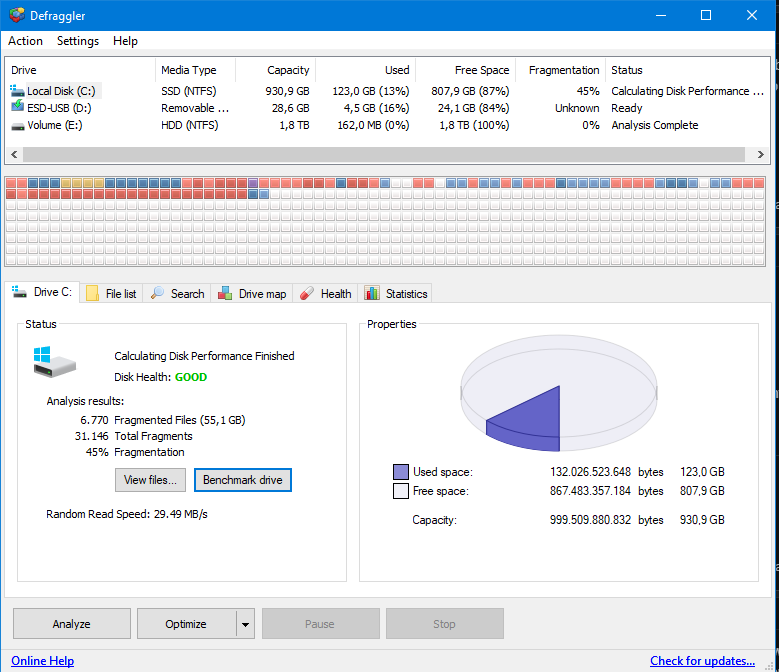Image resolution: width=779 pixels, height=672 pixels.
Task: Select the ESD-USB (D:) row name
Action: (x=59, y=108)
